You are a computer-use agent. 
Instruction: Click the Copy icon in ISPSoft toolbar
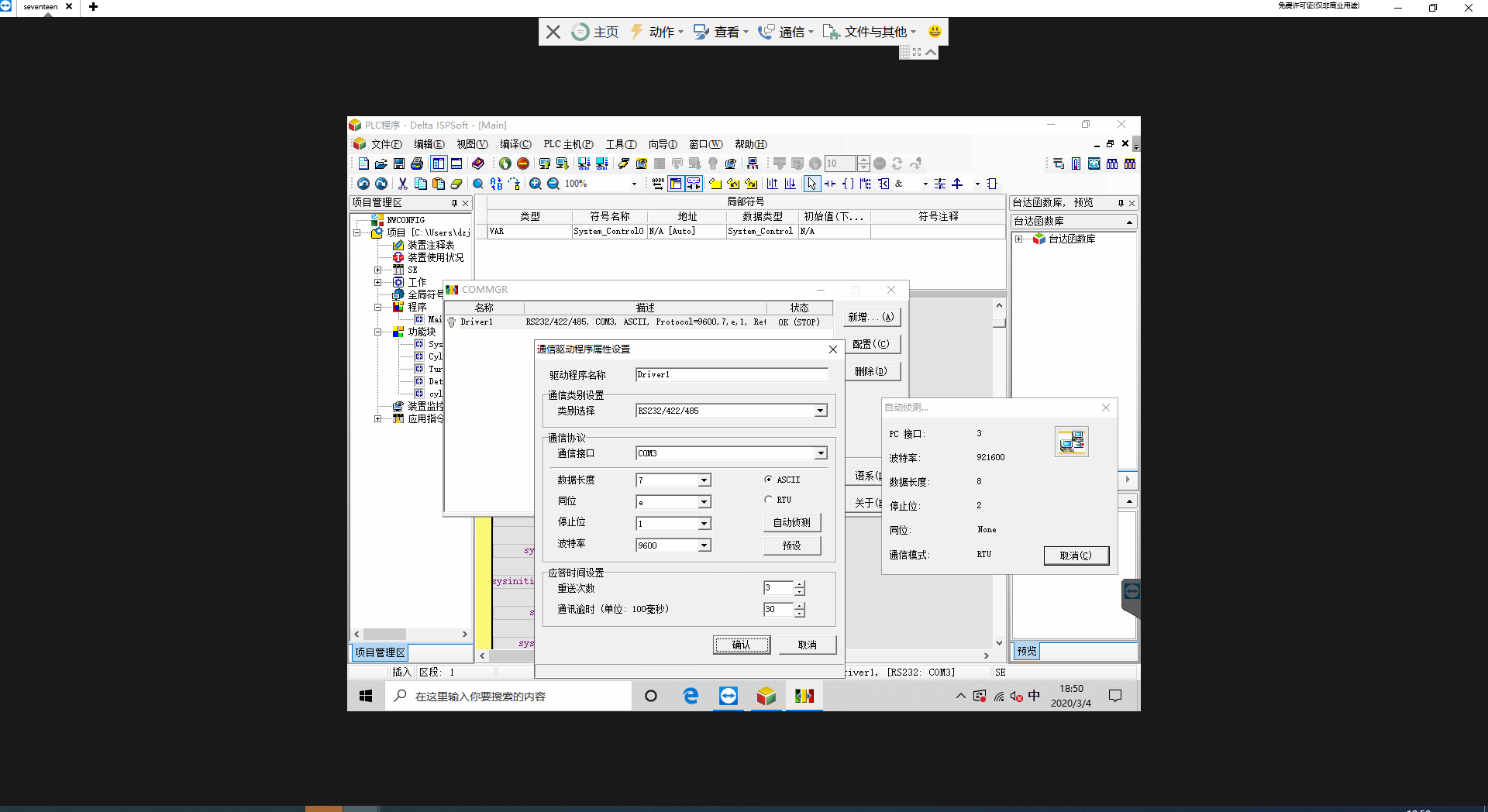click(x=421, y=184)
